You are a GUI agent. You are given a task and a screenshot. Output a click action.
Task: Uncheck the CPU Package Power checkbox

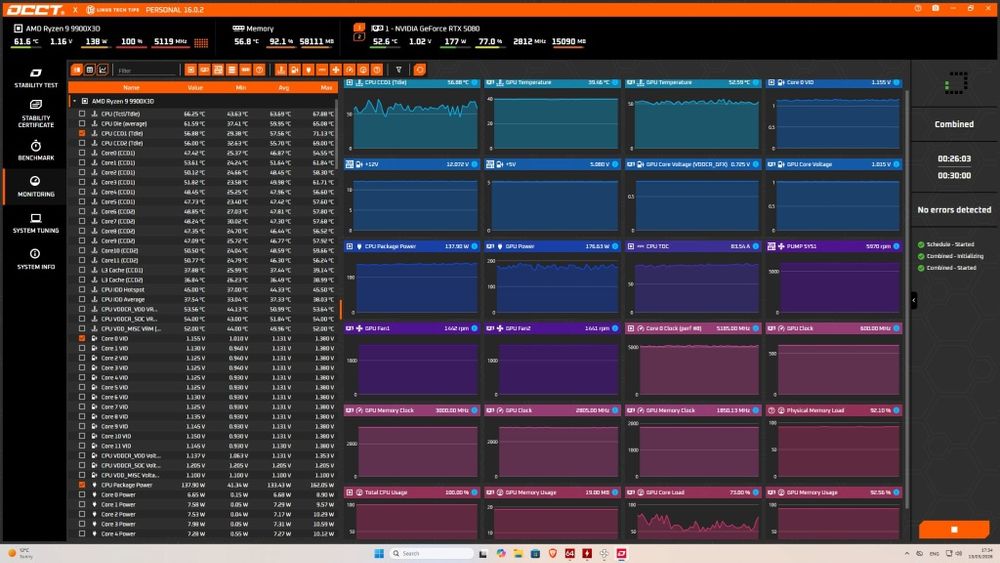pos(82,485)
